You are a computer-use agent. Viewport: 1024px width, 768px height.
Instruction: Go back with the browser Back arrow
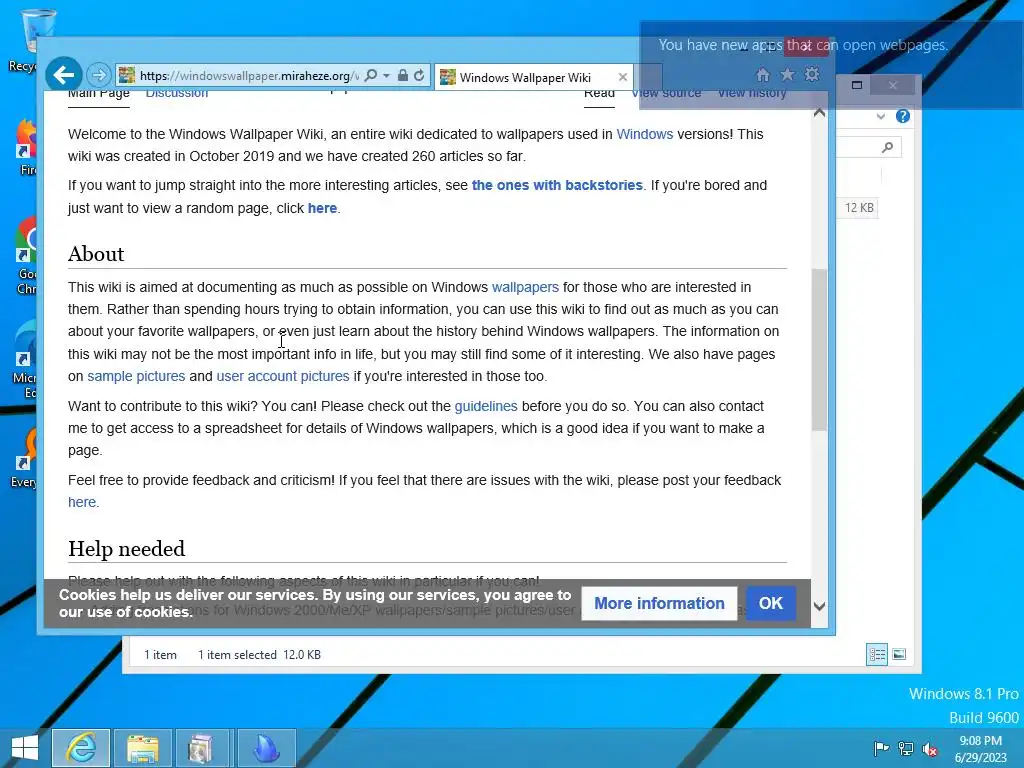[x=63, y=75]
